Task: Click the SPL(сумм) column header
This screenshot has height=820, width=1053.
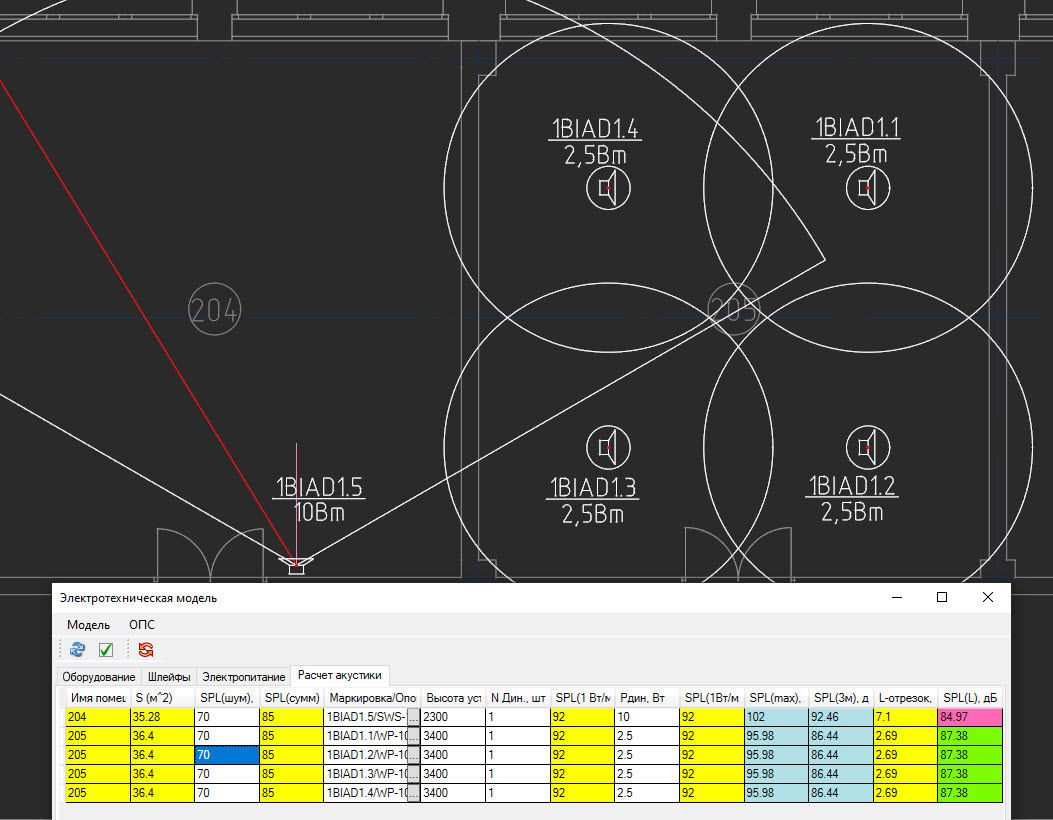Action: point(291,697)
